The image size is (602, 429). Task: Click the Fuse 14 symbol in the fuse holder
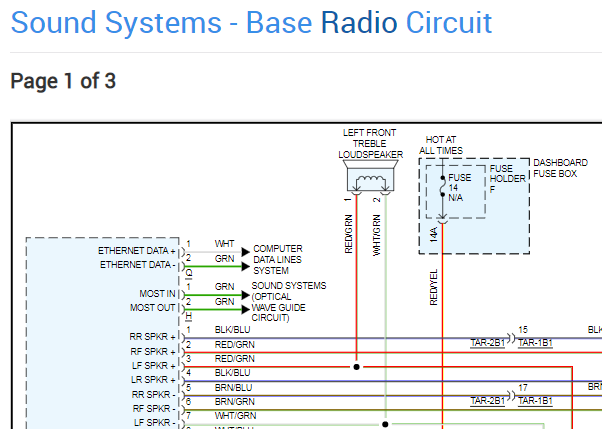443,188
